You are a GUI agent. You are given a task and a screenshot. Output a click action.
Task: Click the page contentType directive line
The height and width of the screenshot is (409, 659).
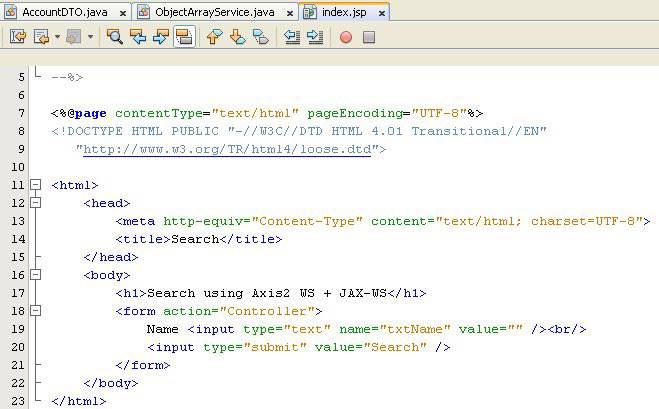pyautogui.click(x=267, y=113)
